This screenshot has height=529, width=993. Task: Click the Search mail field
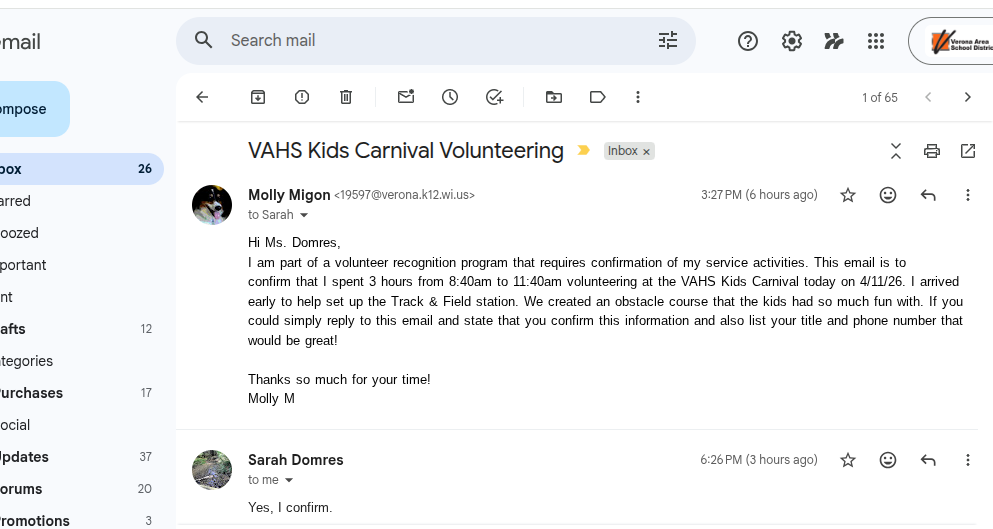click(430, 40)
